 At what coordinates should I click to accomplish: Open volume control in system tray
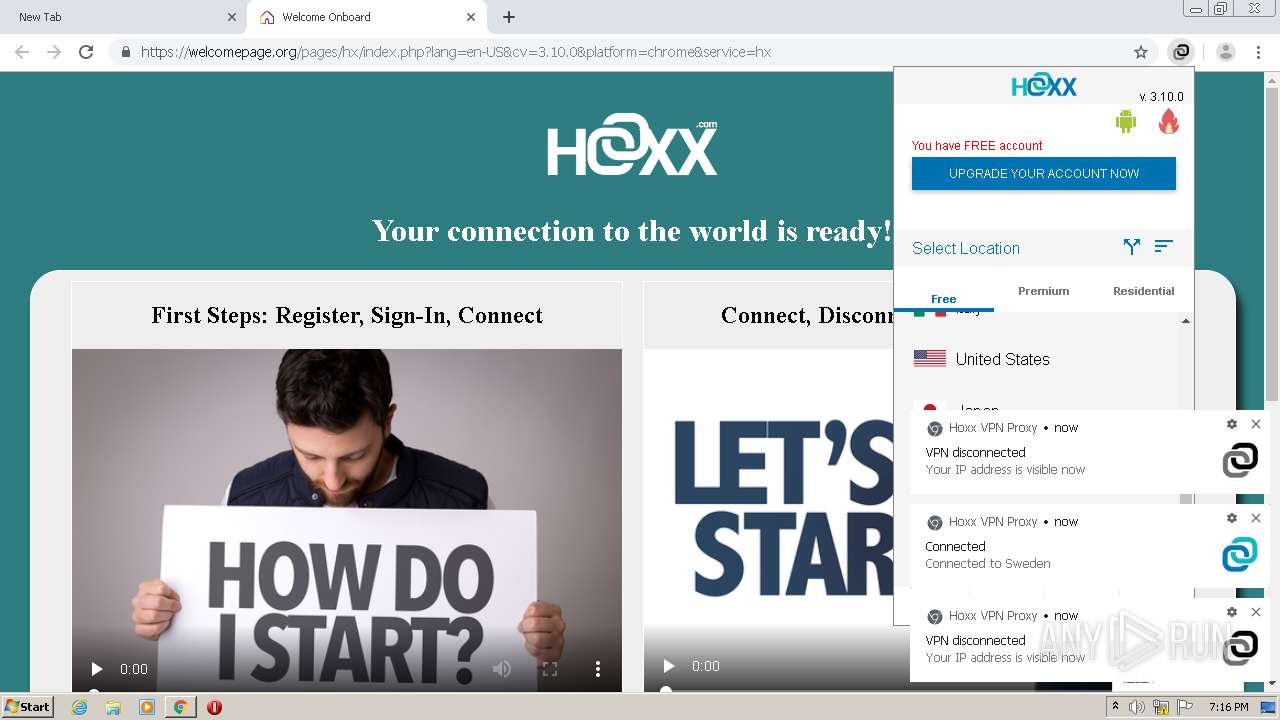[1137, 707]
